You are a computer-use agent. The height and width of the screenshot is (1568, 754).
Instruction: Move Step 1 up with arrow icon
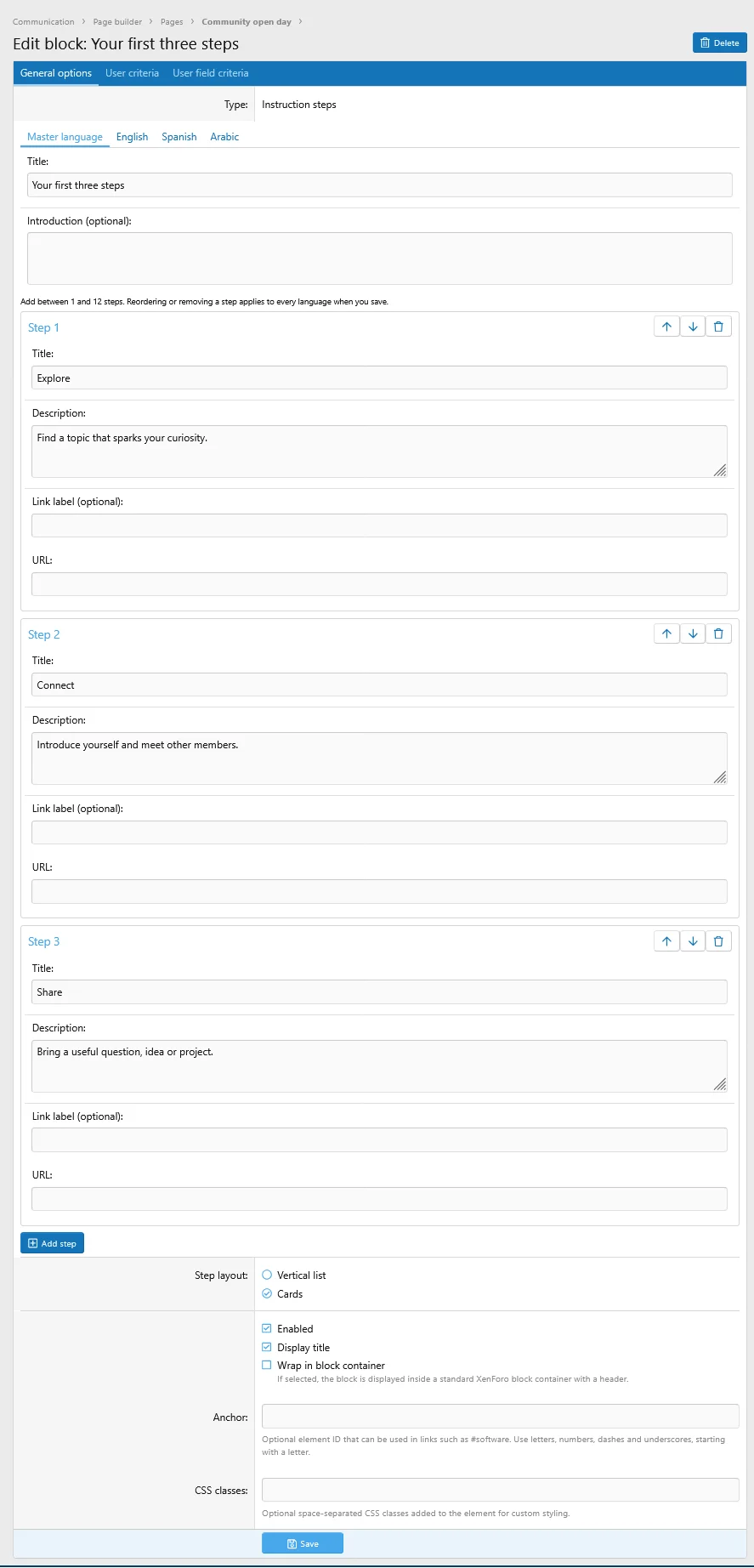(x=666, y=327)
